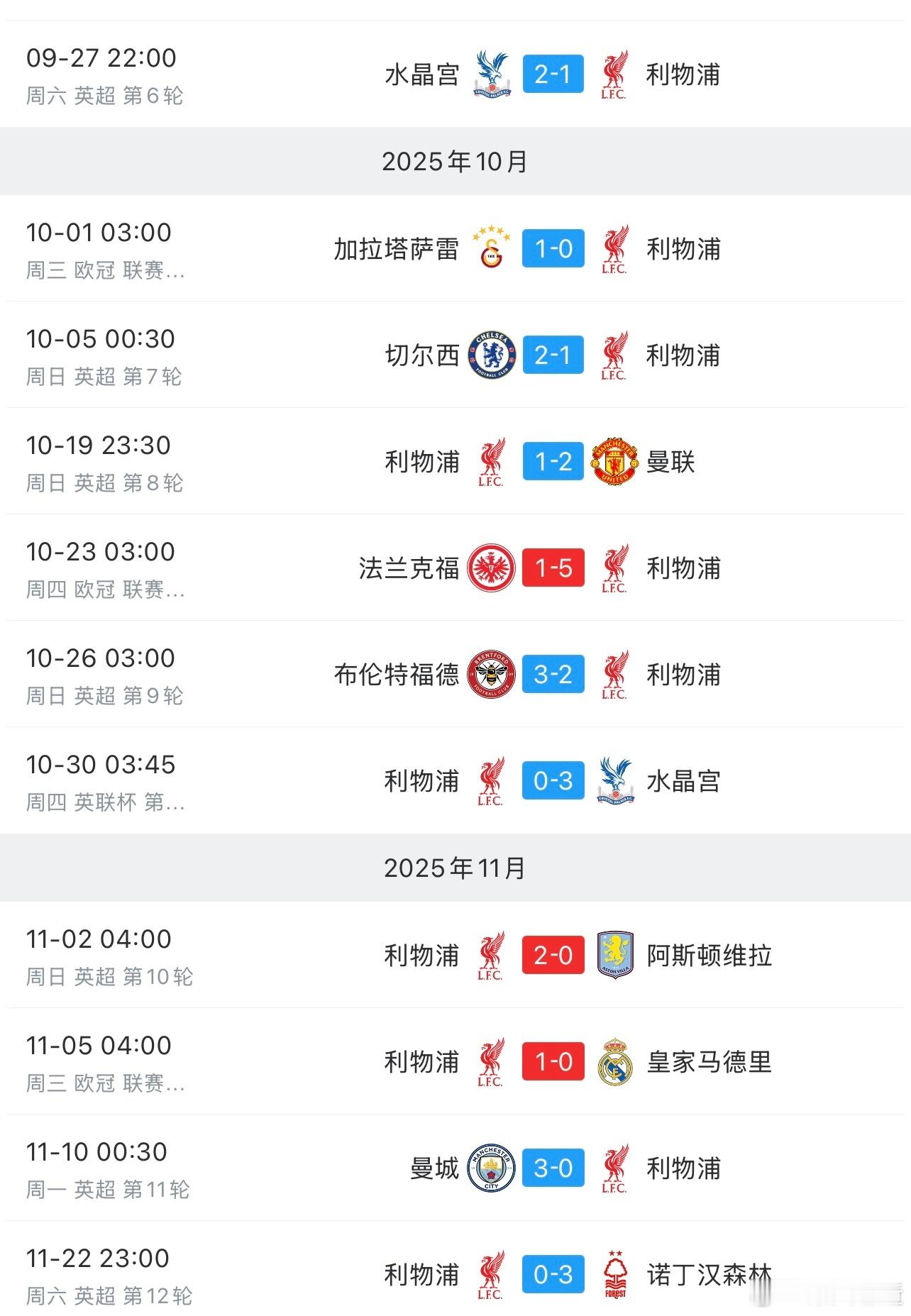Open 布伦特福德 team name link
Viewport: 911px width, 1316px height.
pos(397,675)
